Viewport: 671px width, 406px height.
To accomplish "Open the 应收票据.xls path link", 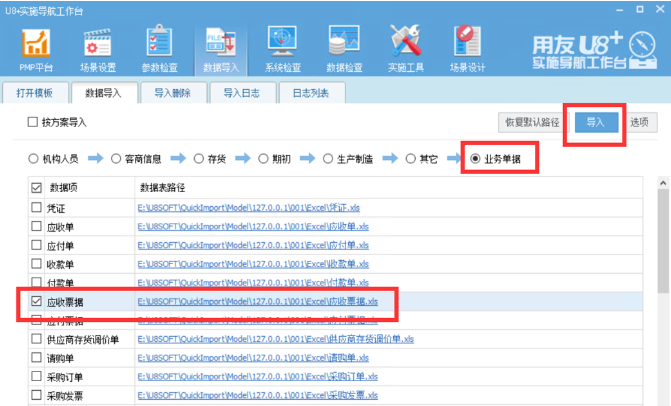I will coord(258,302).
